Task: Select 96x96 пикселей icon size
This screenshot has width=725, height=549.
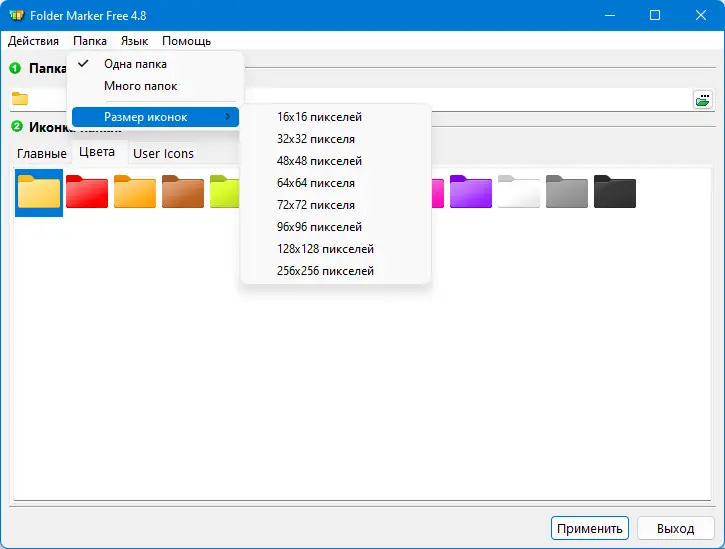Action: (x=336, y=227)
